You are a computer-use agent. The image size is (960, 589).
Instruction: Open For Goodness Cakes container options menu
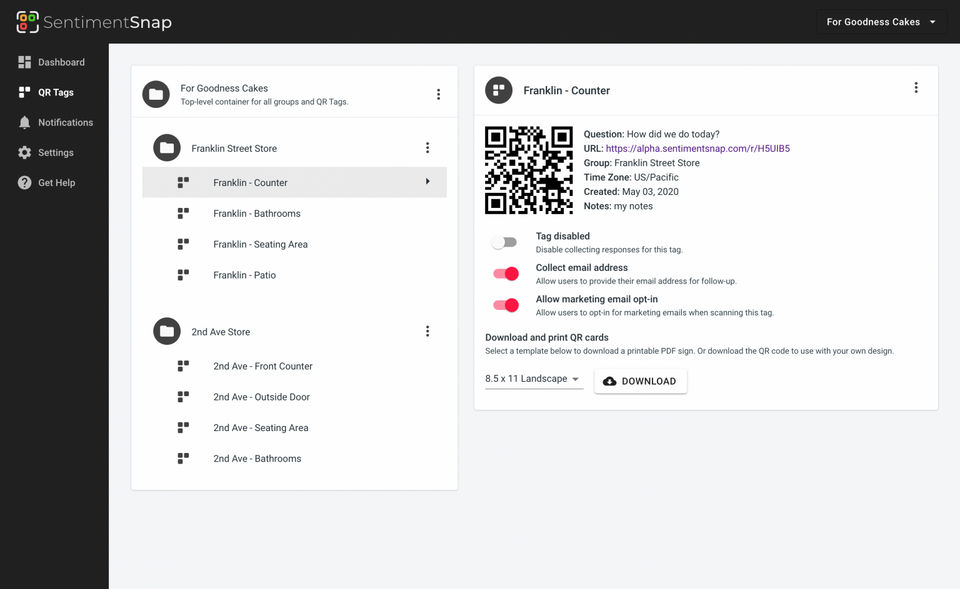pos(438,95)
